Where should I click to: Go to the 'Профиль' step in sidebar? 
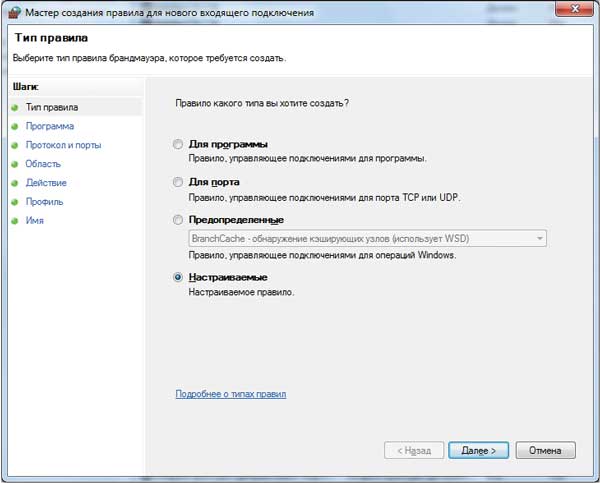(x=43, y=202)
